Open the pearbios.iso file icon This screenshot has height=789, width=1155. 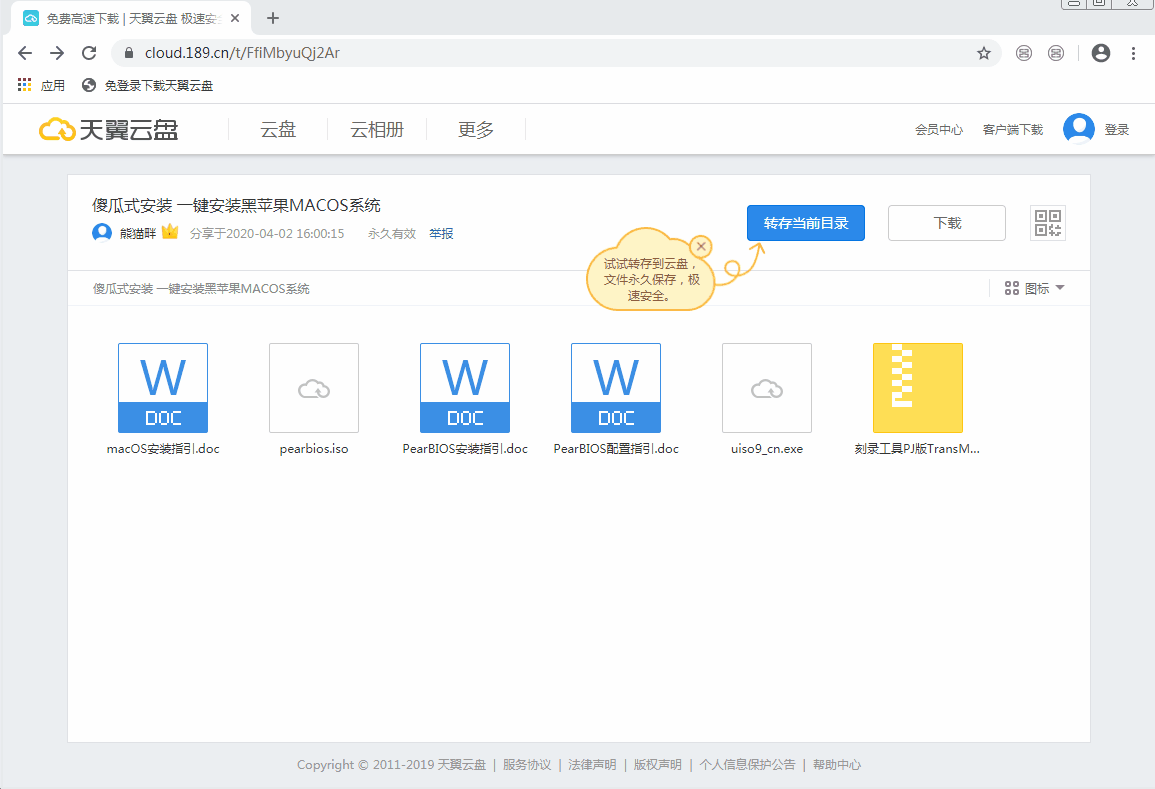coord(314,388)
